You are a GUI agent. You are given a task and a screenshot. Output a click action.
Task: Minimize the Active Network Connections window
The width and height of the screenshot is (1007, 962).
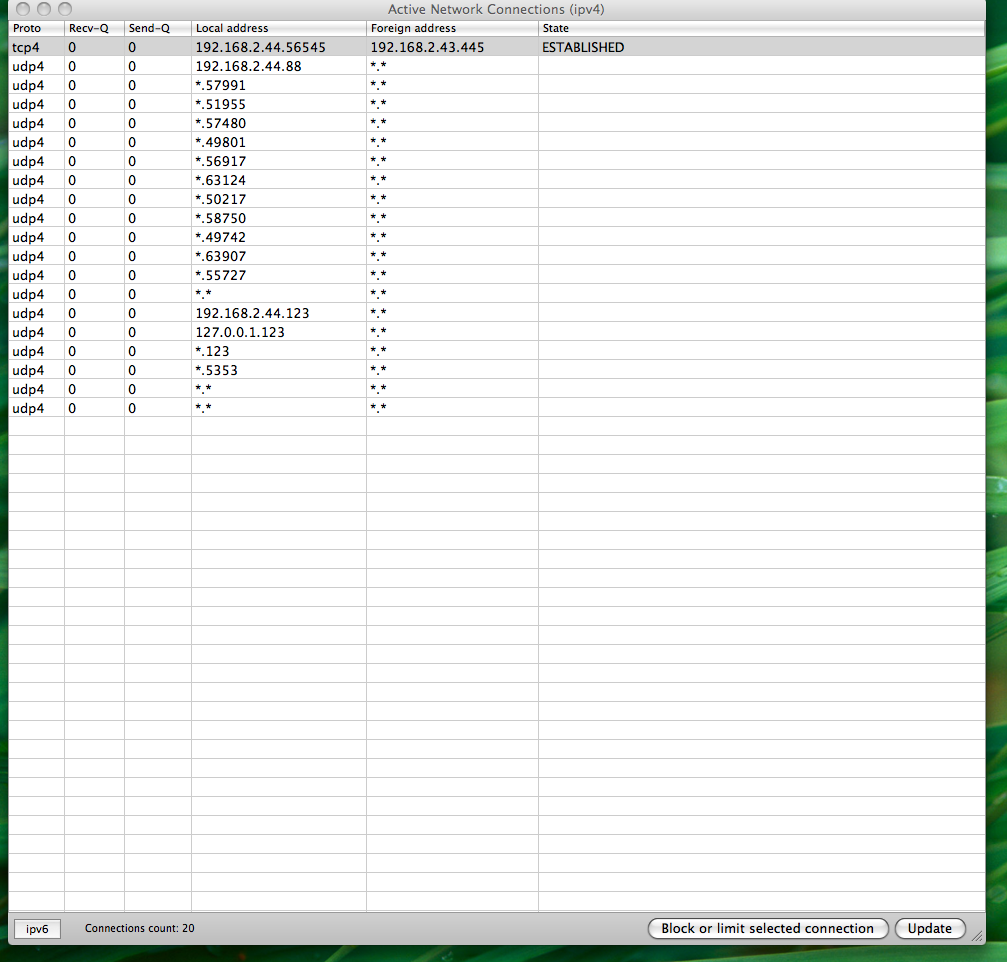coord(44,9)
